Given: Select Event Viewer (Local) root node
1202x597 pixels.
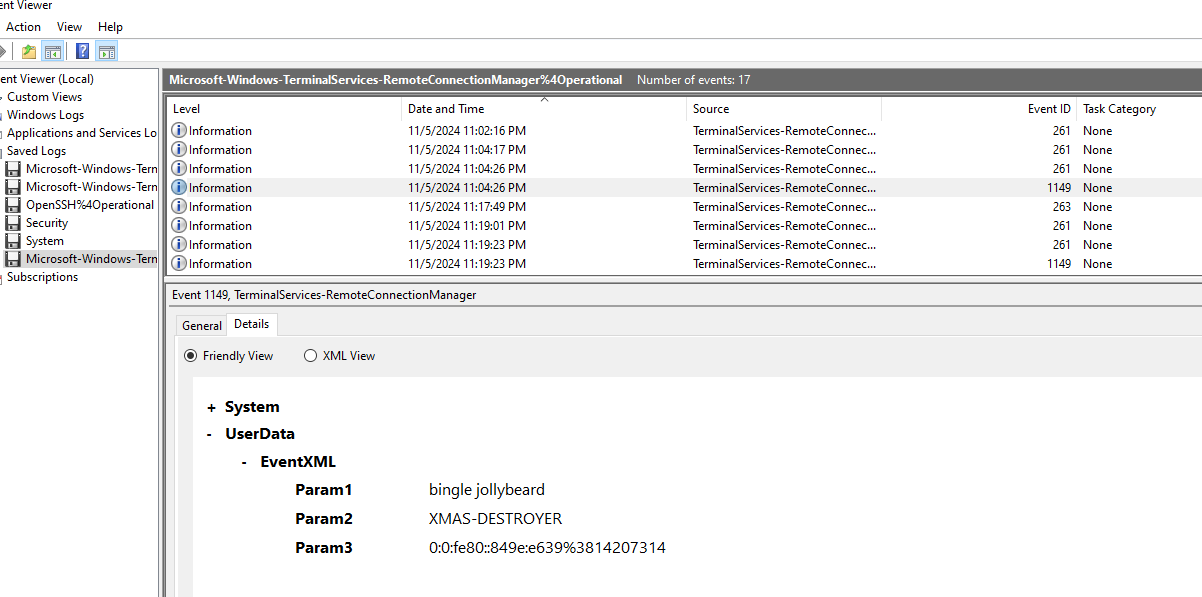Looking at the screenshot, I should pos(47,79).
